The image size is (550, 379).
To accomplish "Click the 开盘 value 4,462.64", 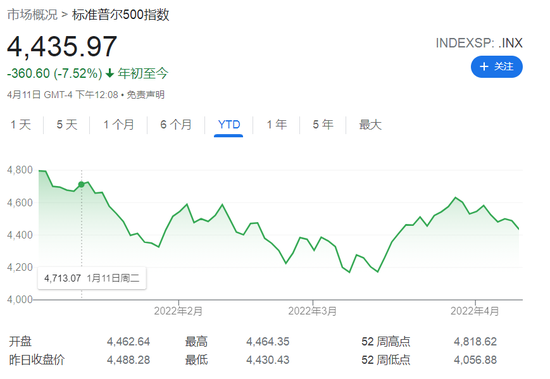I will tap(128, 341).
